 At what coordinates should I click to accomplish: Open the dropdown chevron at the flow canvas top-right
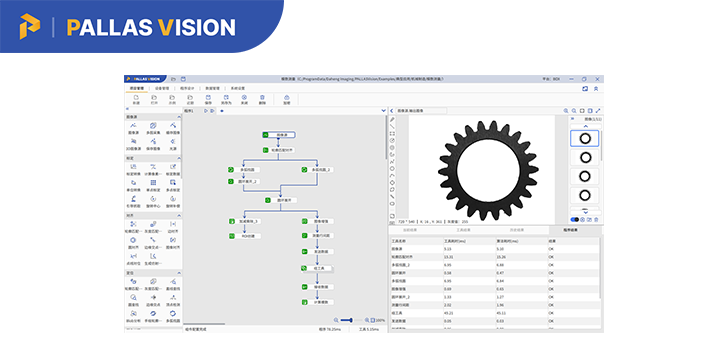point(384,110)
